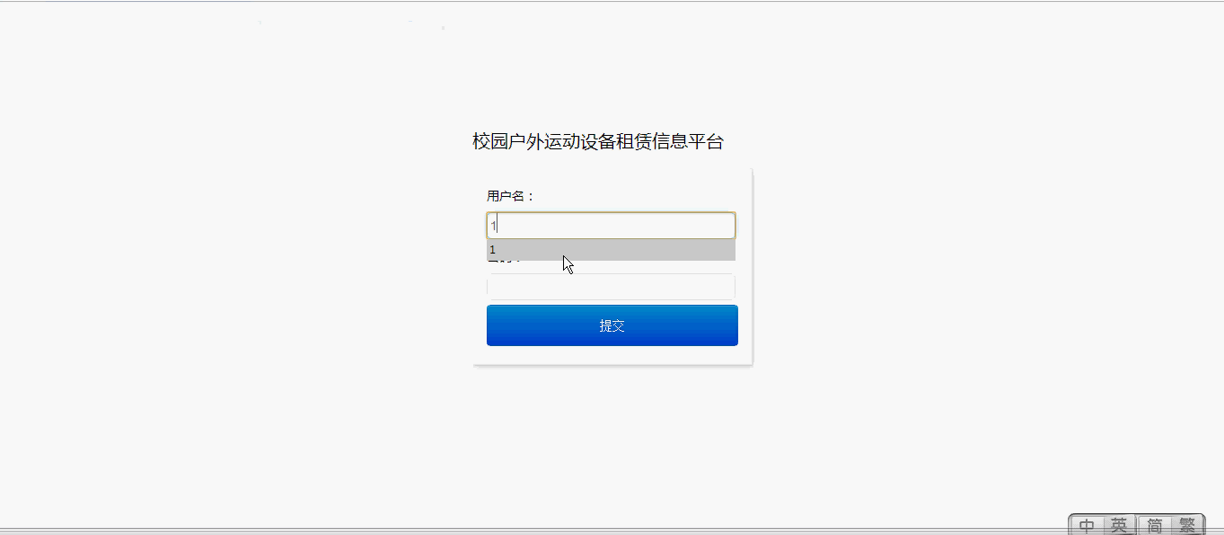Screen dimensions: 1224x535
Task: Click the 提交 submit button
Action: click(612, 326)
